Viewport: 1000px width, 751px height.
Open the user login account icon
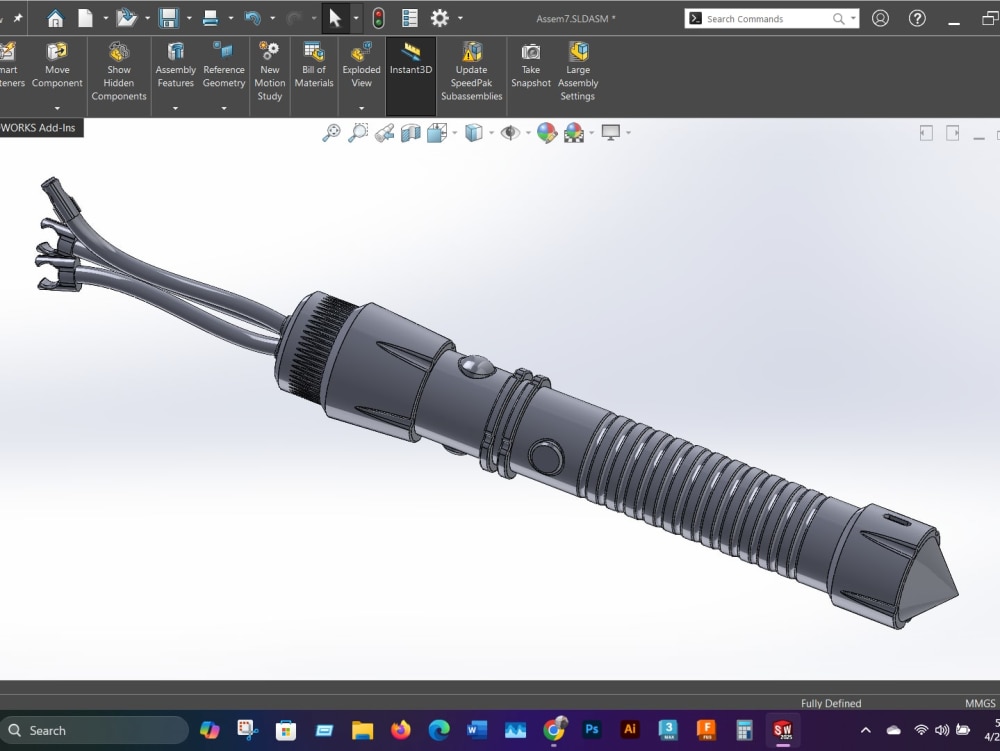pyautogui.click(x=880, y=18)
